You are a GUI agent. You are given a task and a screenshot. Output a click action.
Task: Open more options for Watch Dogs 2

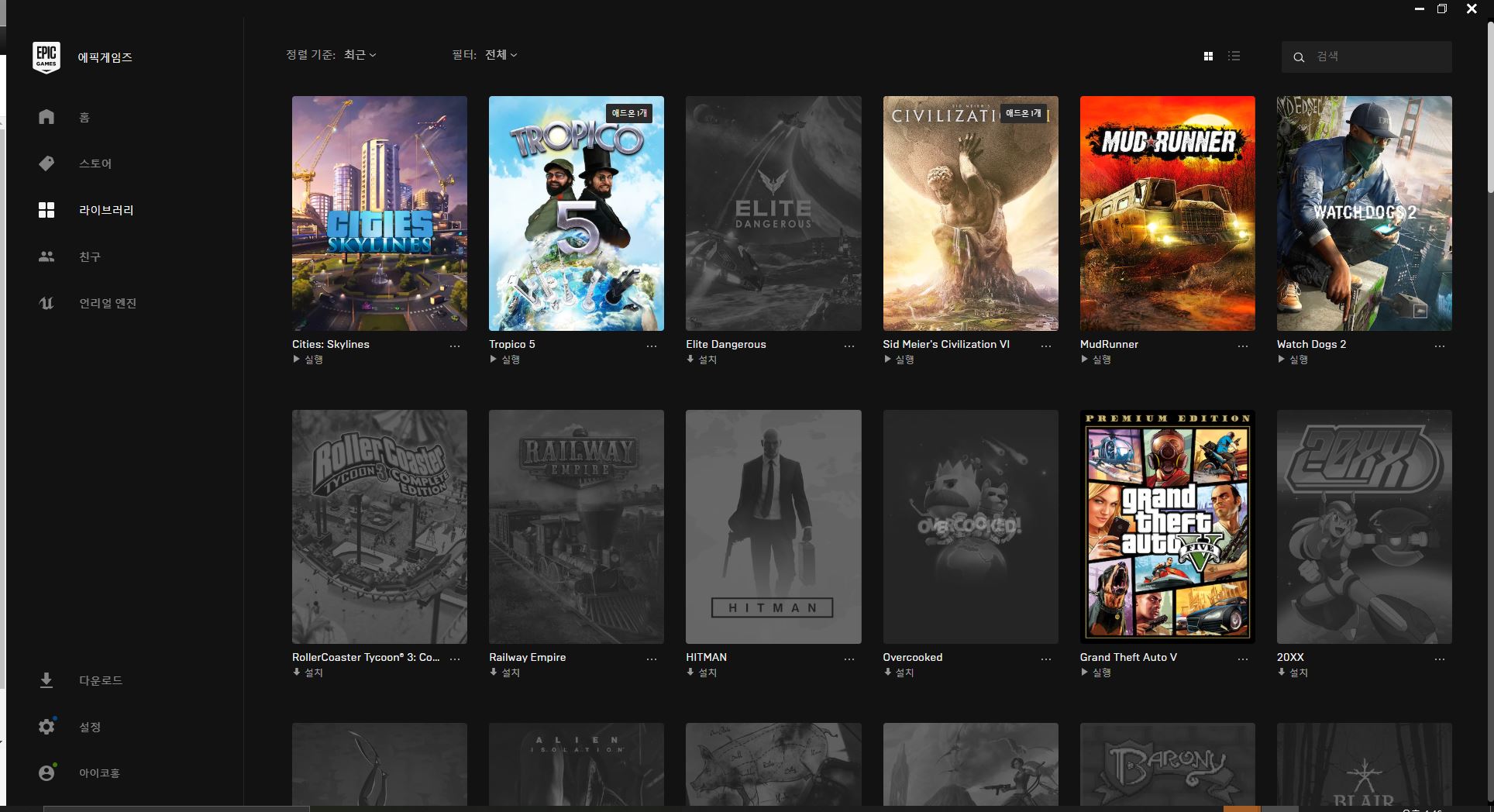1440,346
